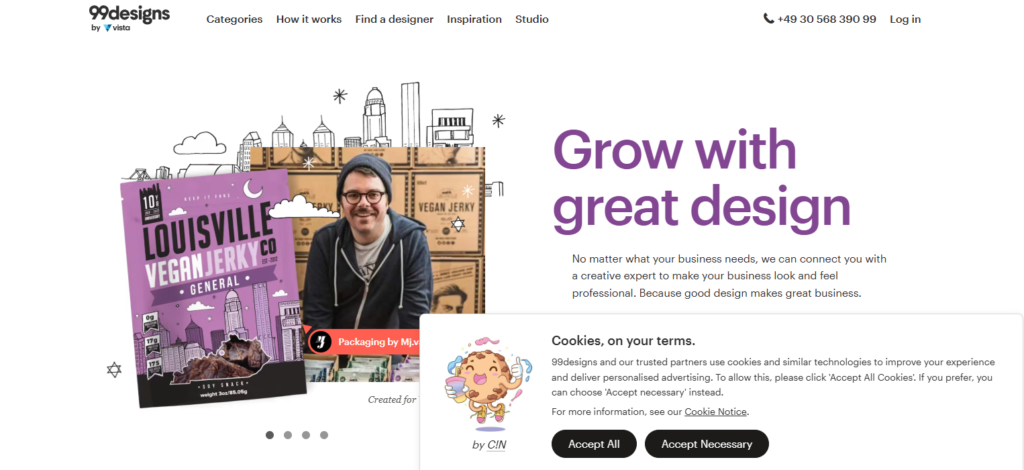Viewport: 1024px width, 470px height.
Task: Click the Louisville Vegan Jerky package image
Action: (213, 287)
